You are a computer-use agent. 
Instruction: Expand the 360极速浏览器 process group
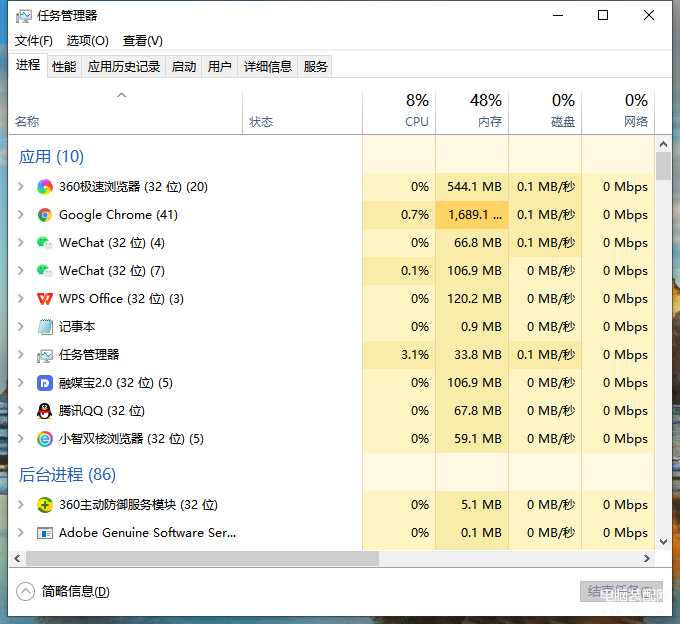(20, 187)
